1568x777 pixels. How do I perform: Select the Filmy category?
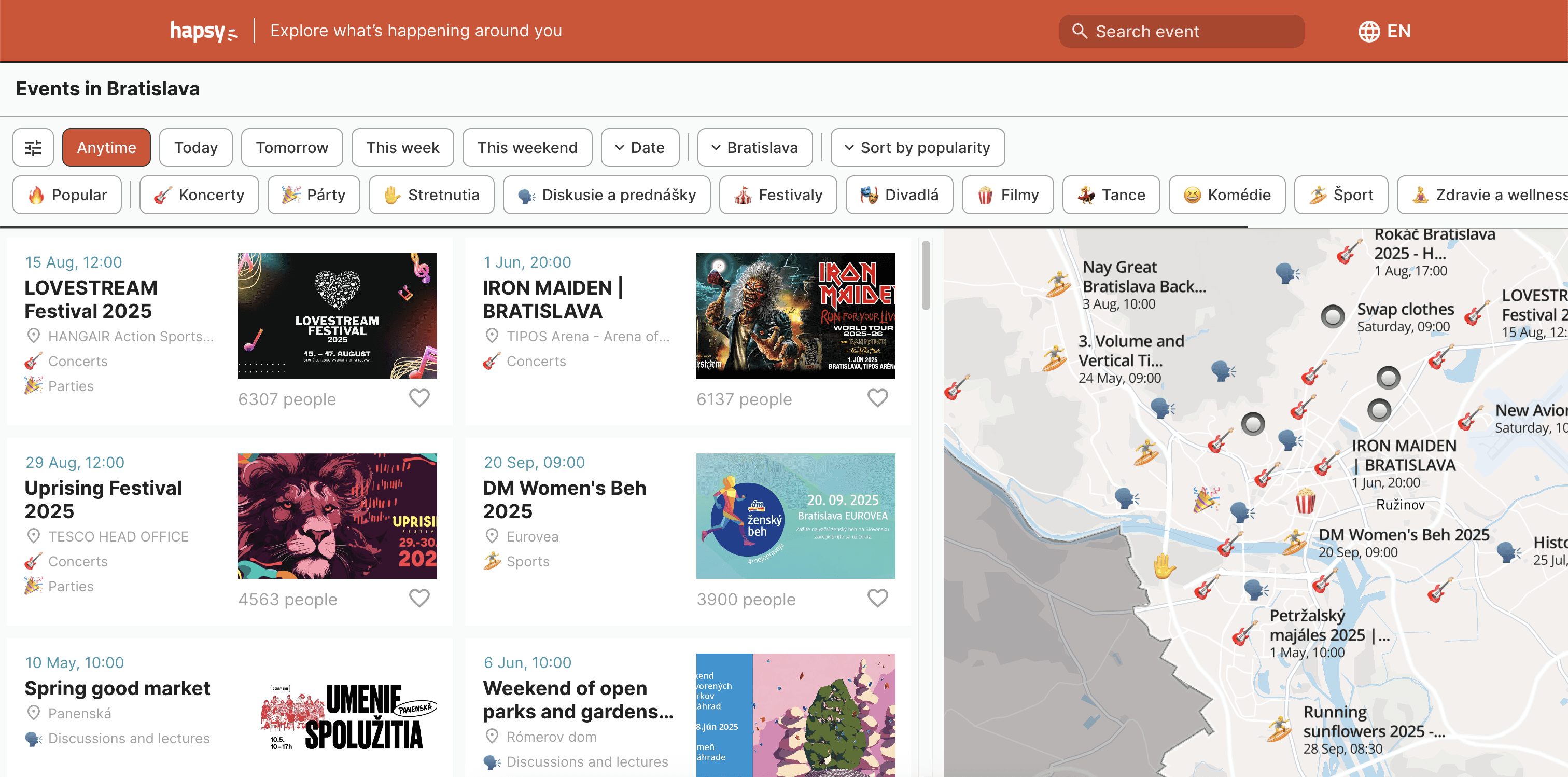(x=1008, y=195)
